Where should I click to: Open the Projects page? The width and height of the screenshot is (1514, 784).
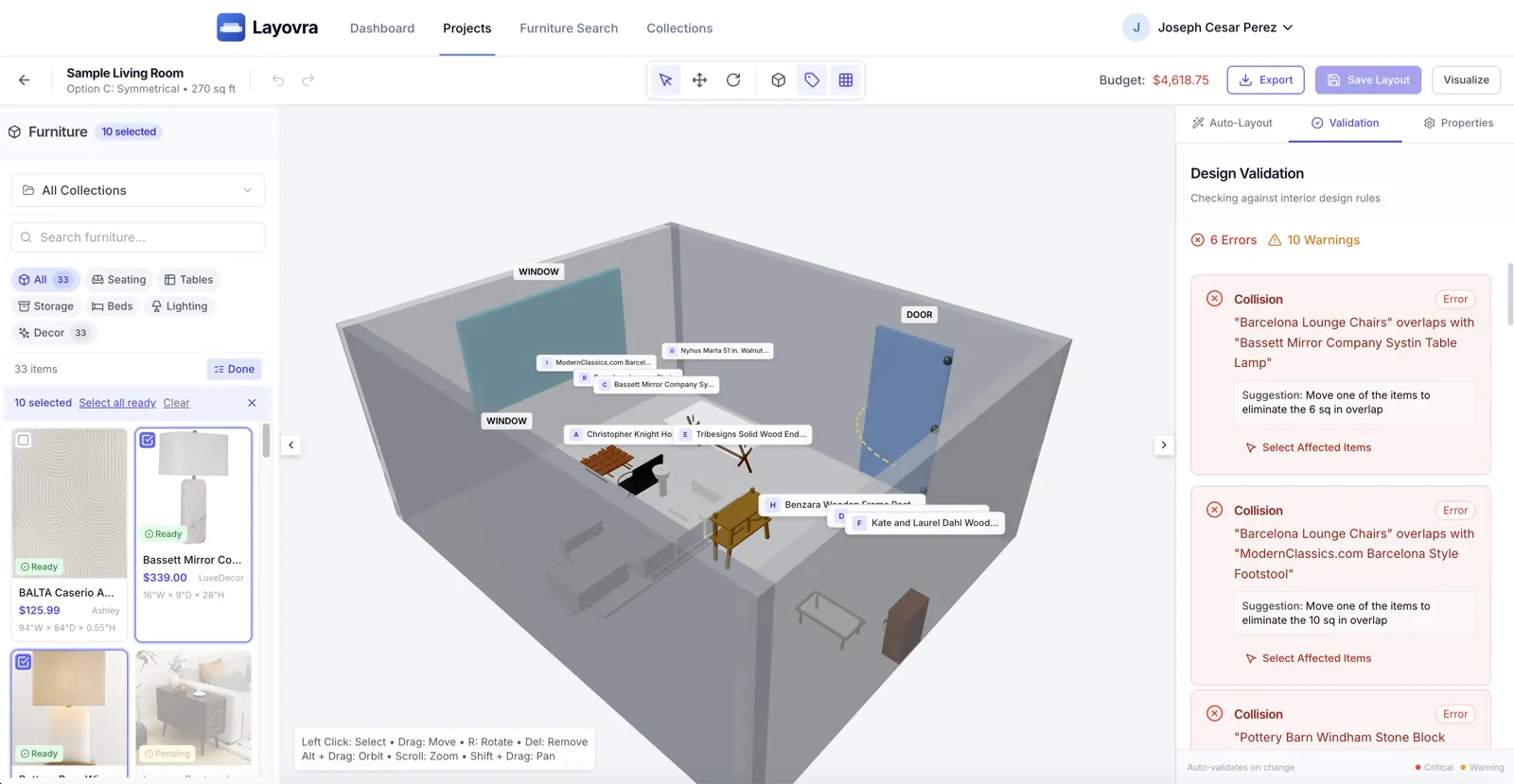tap(467, 28)
